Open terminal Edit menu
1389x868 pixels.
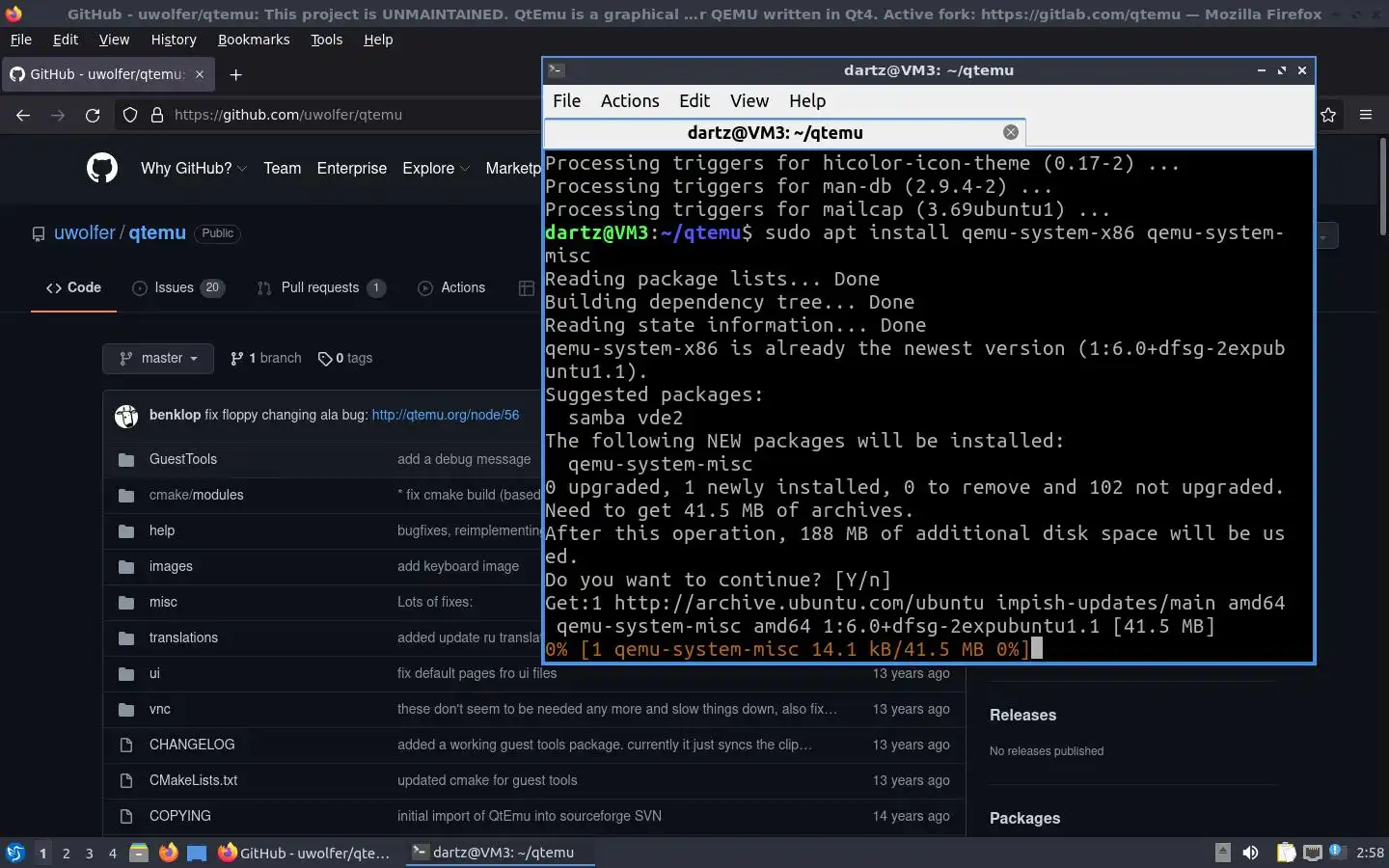point(694,101)
